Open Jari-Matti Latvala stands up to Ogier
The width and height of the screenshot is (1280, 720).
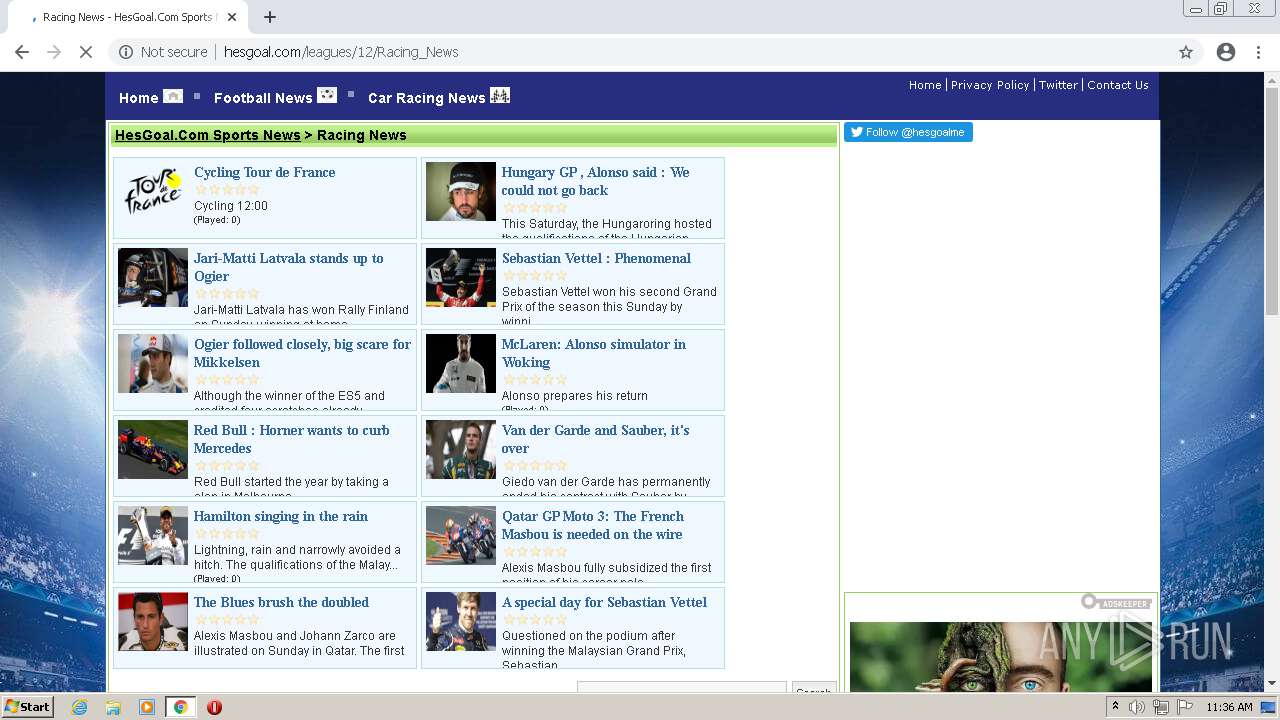click(288, 267)
